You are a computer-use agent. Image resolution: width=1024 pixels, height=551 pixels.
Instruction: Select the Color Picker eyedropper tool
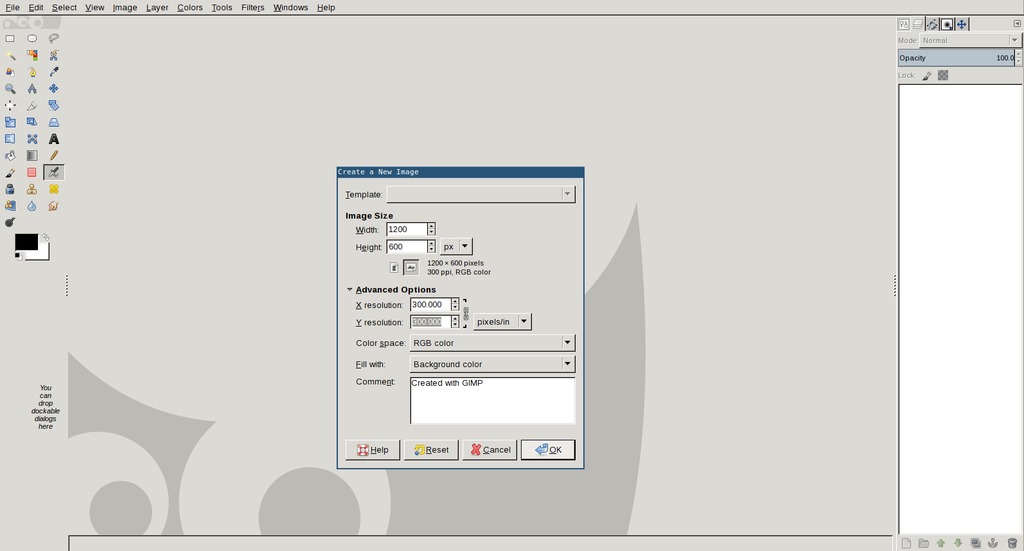coord(54,72)
